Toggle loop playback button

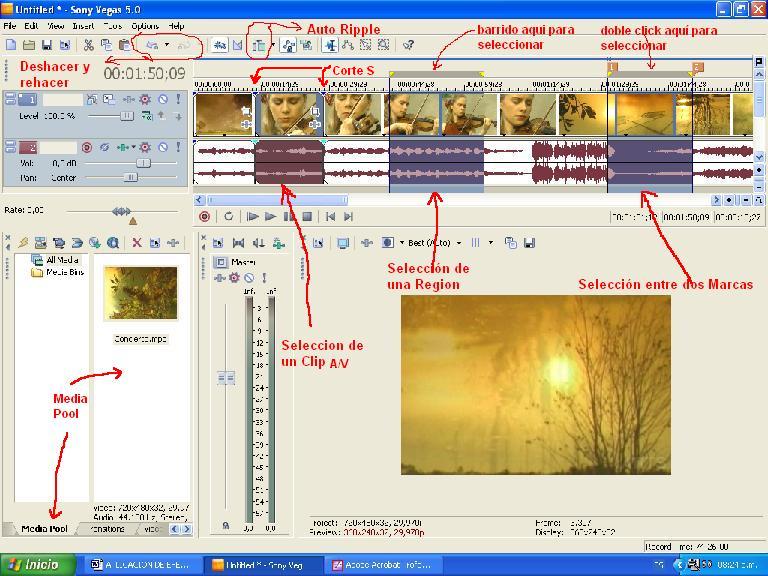coord(229,216)
